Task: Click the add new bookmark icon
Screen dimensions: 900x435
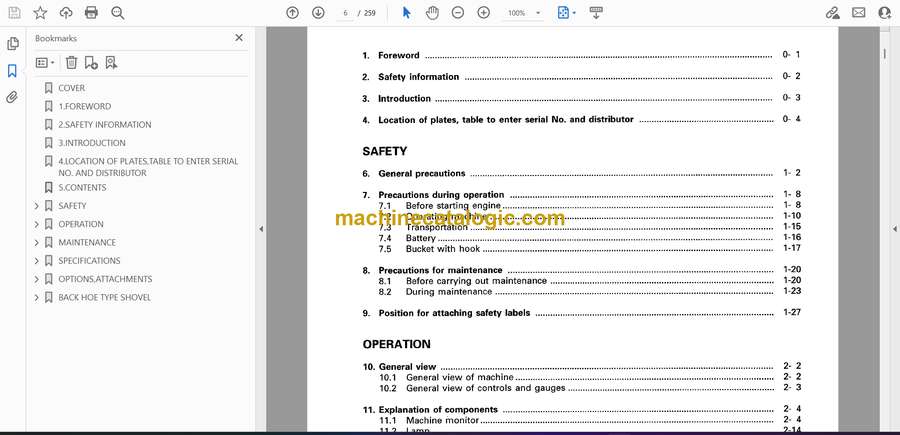Action: point(91,63)
